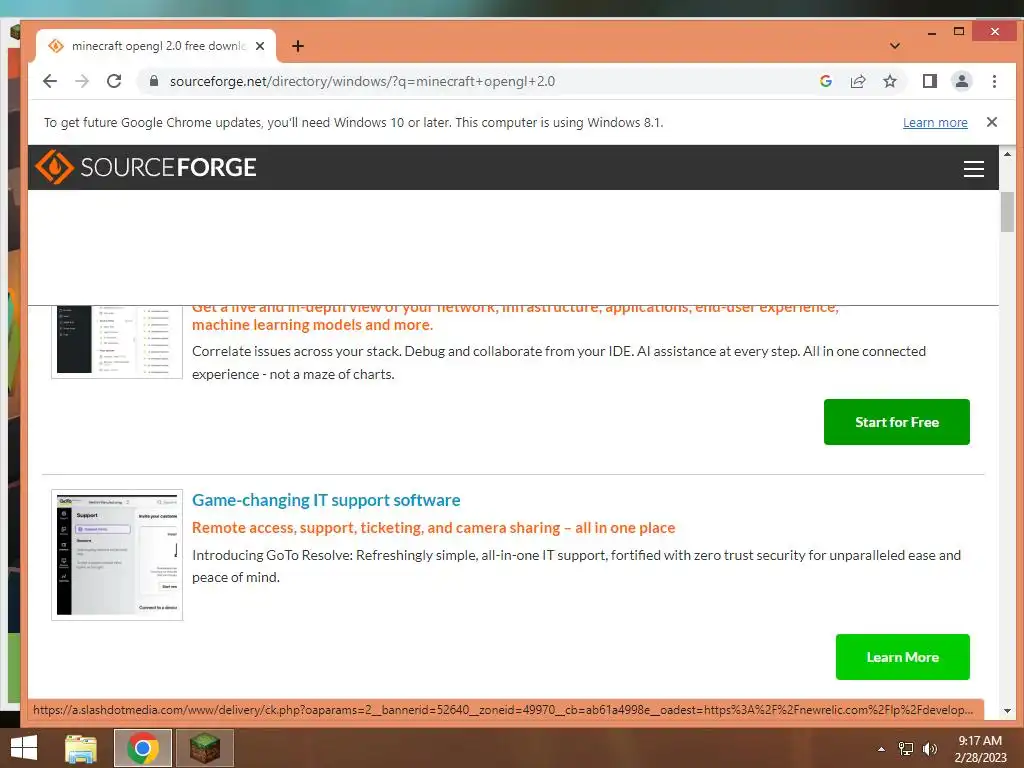The image size is (1024, 768).
Task: Open the Learn more link in update banner
Action: pyautogui.click(x=935, y=122)
